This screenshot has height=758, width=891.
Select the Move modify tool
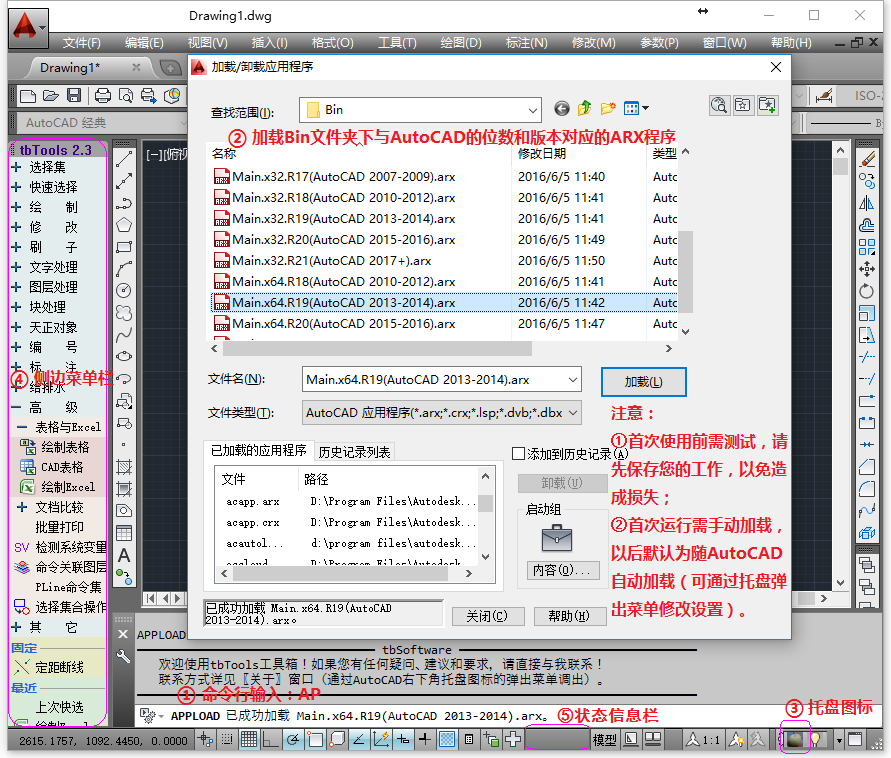click(x=867, y=269)
